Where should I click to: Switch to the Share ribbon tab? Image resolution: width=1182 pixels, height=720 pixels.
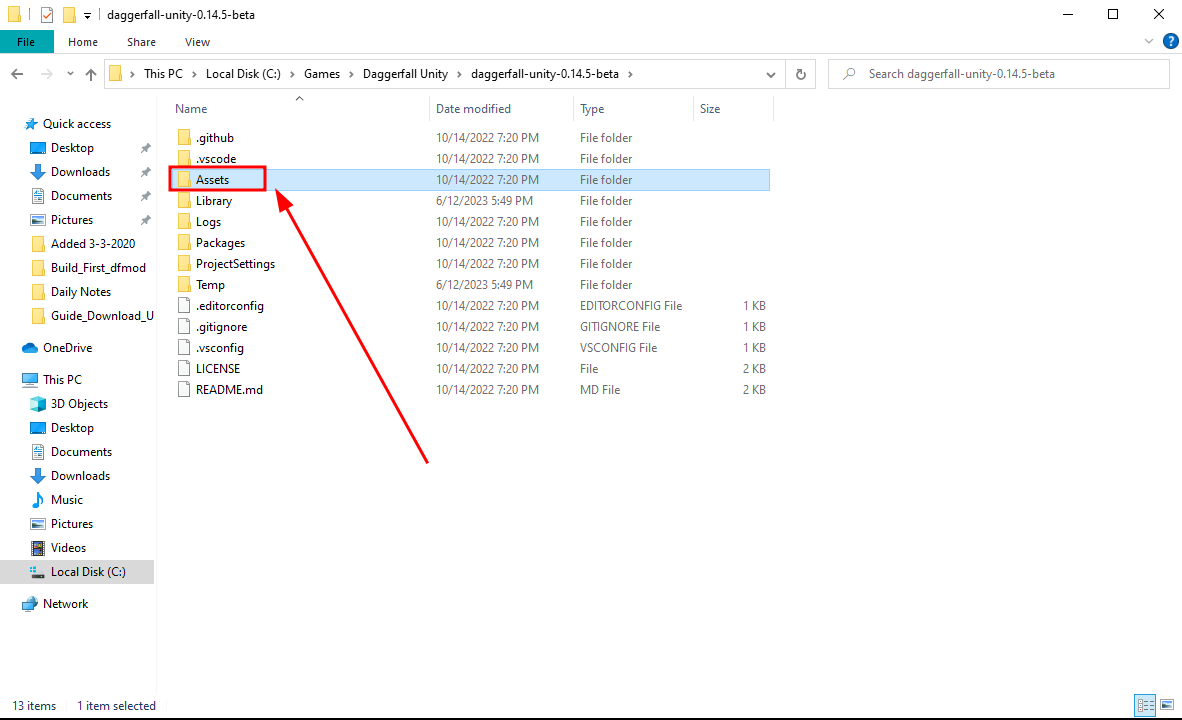coord(142,42)
